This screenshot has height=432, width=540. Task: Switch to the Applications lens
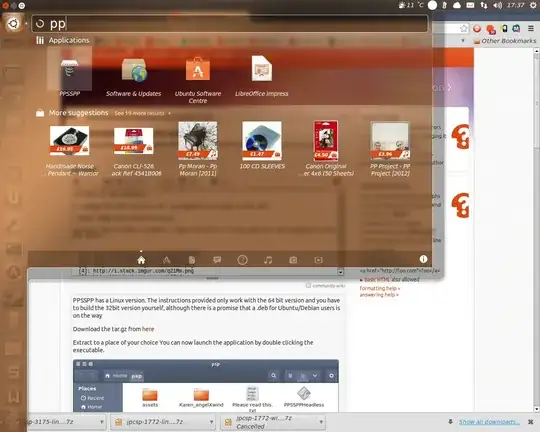(x=167, y=260)
